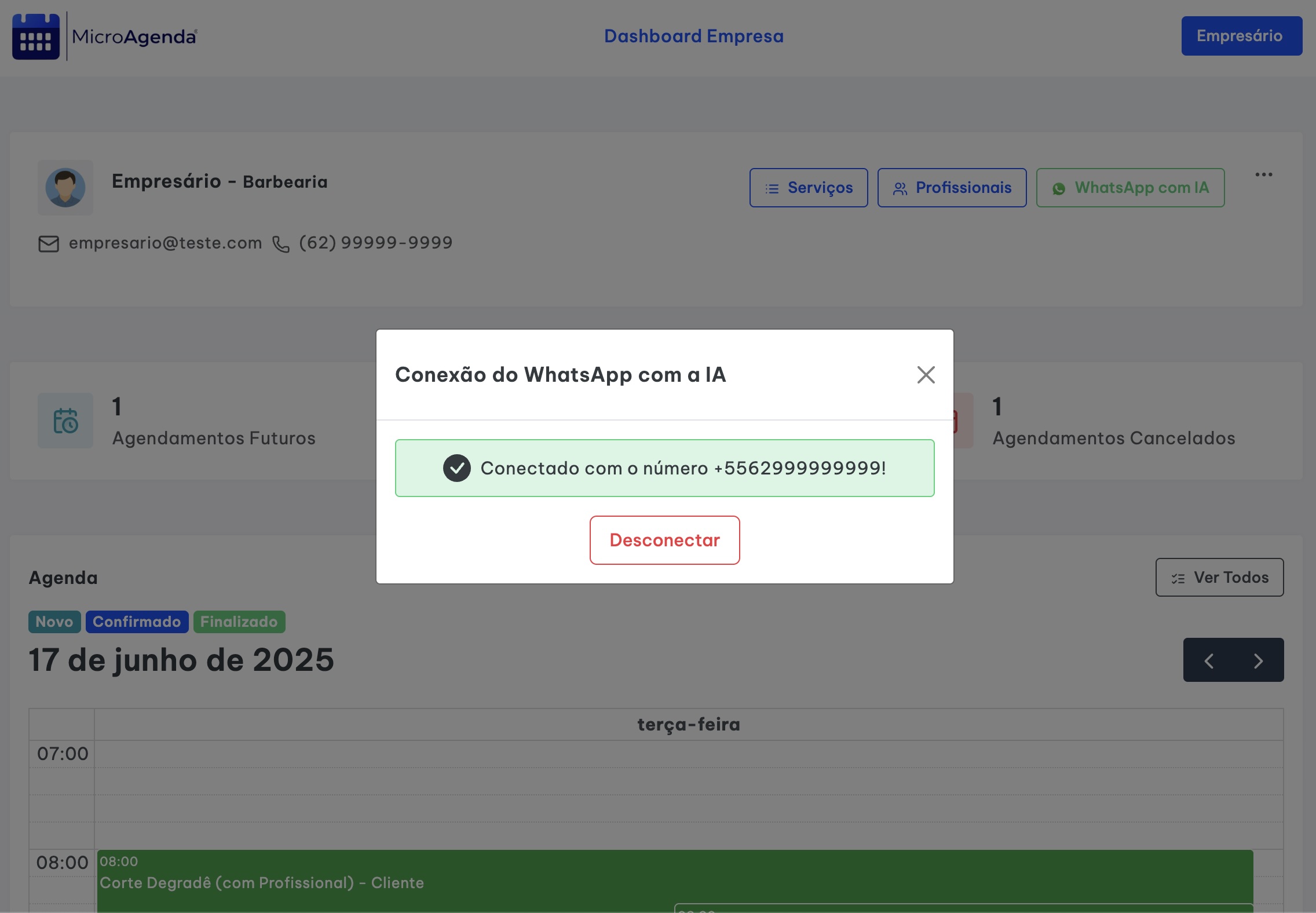Open the Dashboard Empresa link
The image size is (1316, 913).
(694, 36)
